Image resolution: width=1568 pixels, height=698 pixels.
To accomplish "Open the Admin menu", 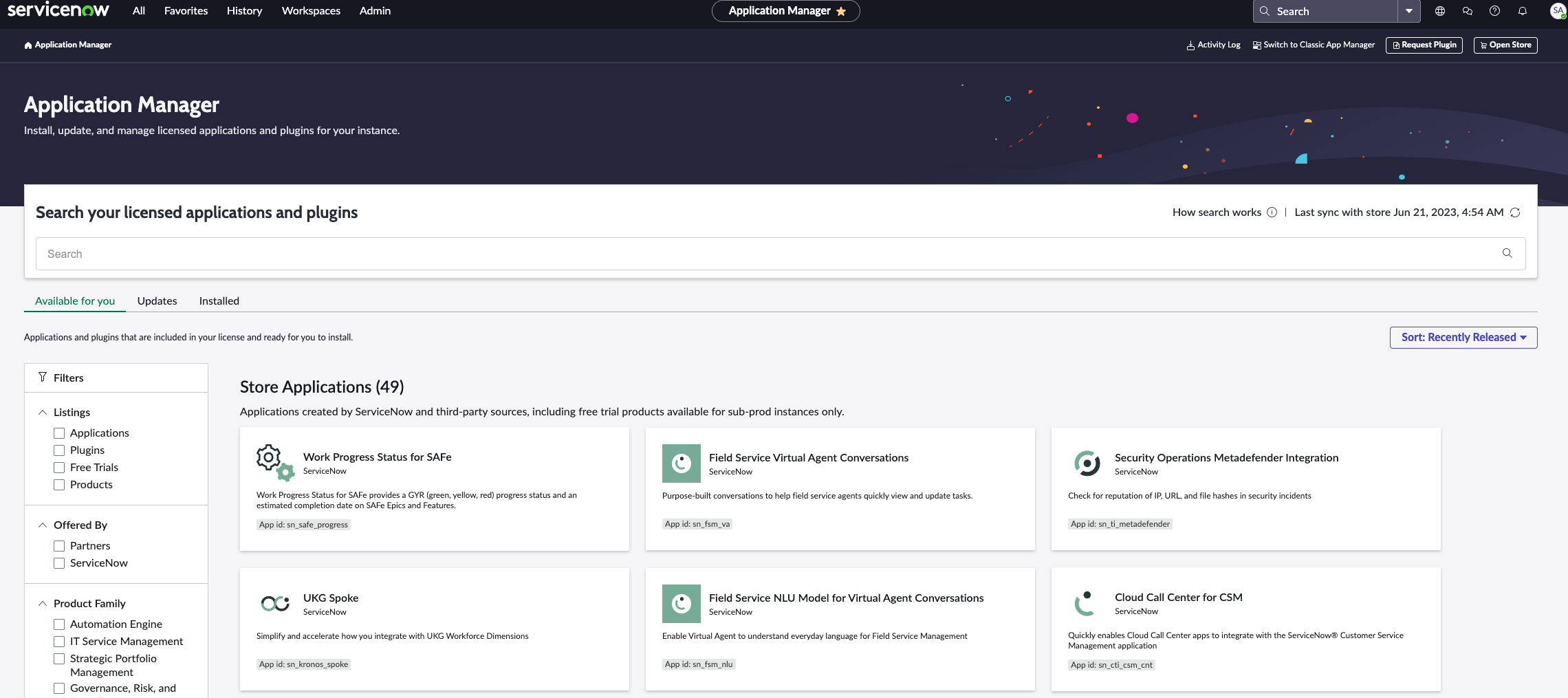I will [375, 11].
